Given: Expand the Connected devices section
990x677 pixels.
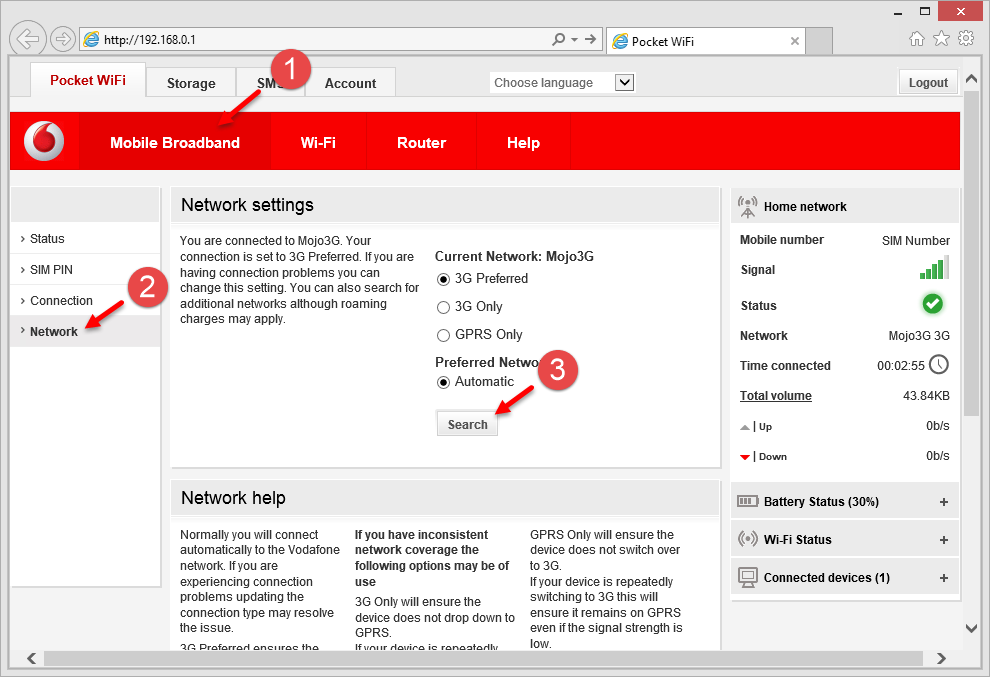Looking at the screenshot, I should click(943, 578).
